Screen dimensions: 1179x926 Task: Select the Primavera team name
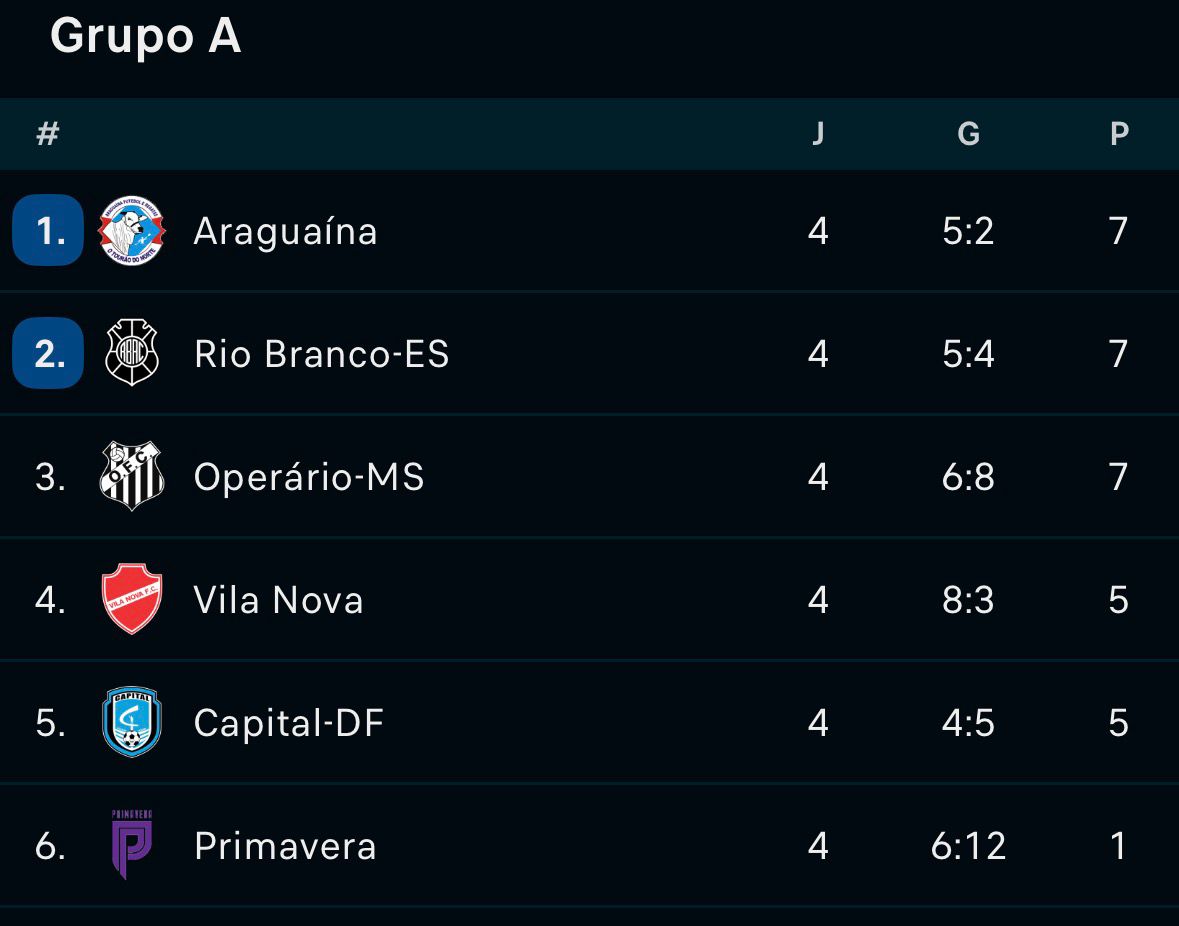tap(285, 846)
